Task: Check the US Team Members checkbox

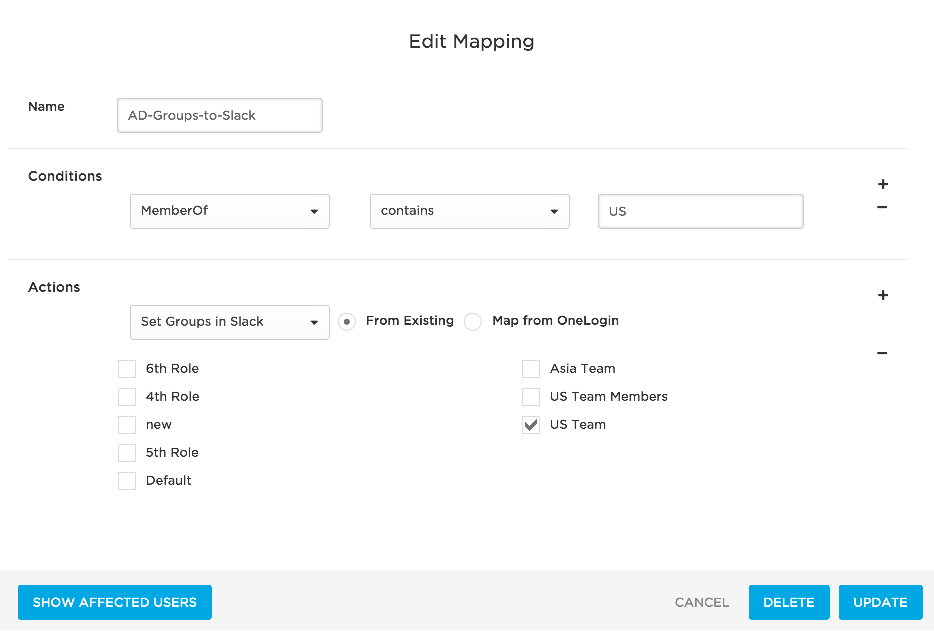Action: [531, 397]
